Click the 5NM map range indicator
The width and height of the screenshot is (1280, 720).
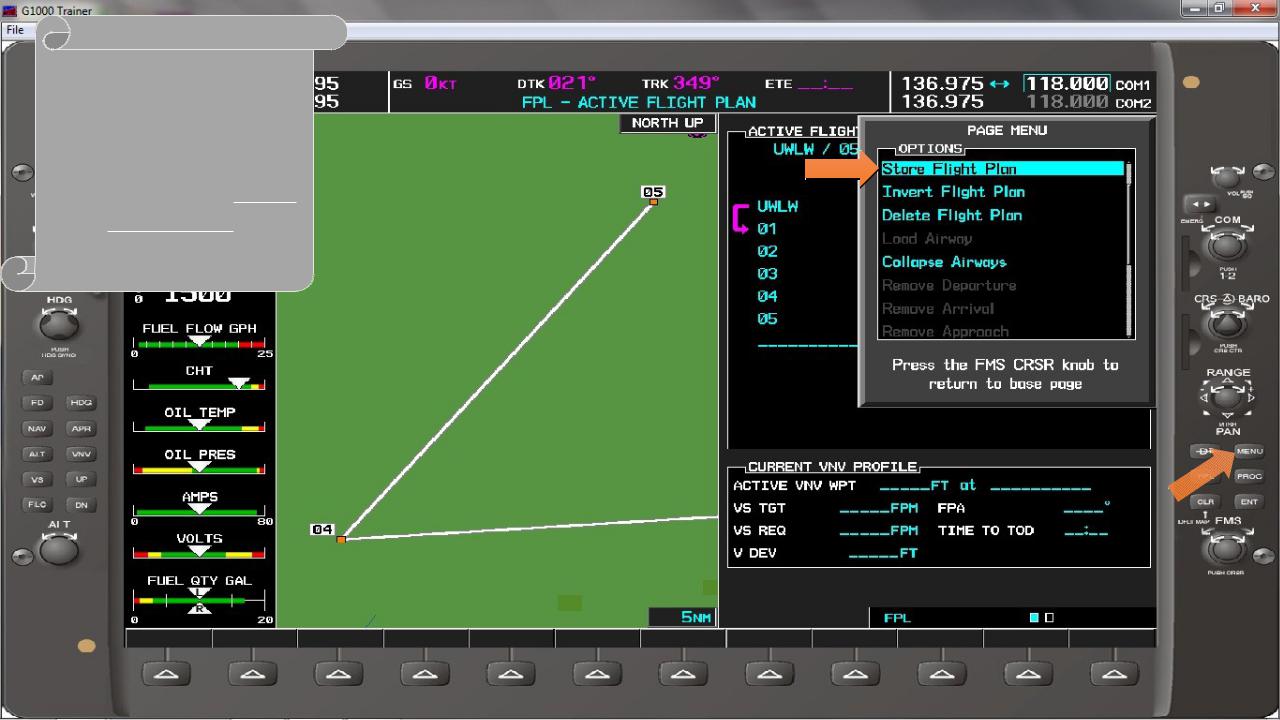point(683,618)
